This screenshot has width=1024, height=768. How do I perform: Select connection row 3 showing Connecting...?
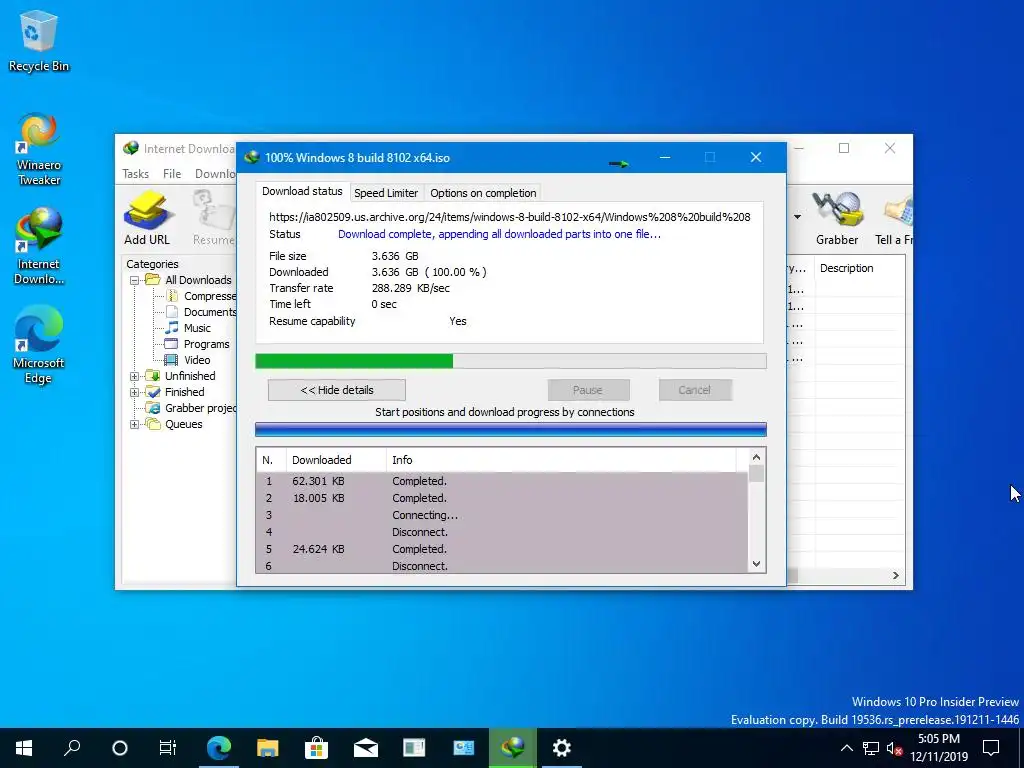coord(502,515)
